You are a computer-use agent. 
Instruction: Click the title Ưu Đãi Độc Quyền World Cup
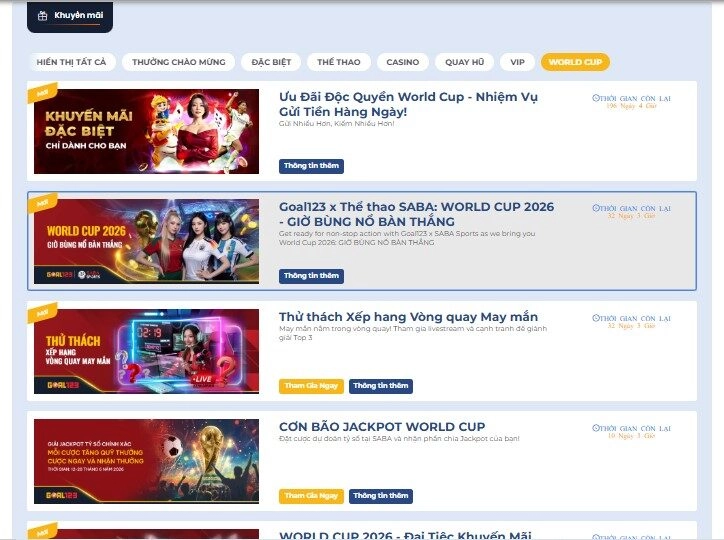click(x=408, y=104)
